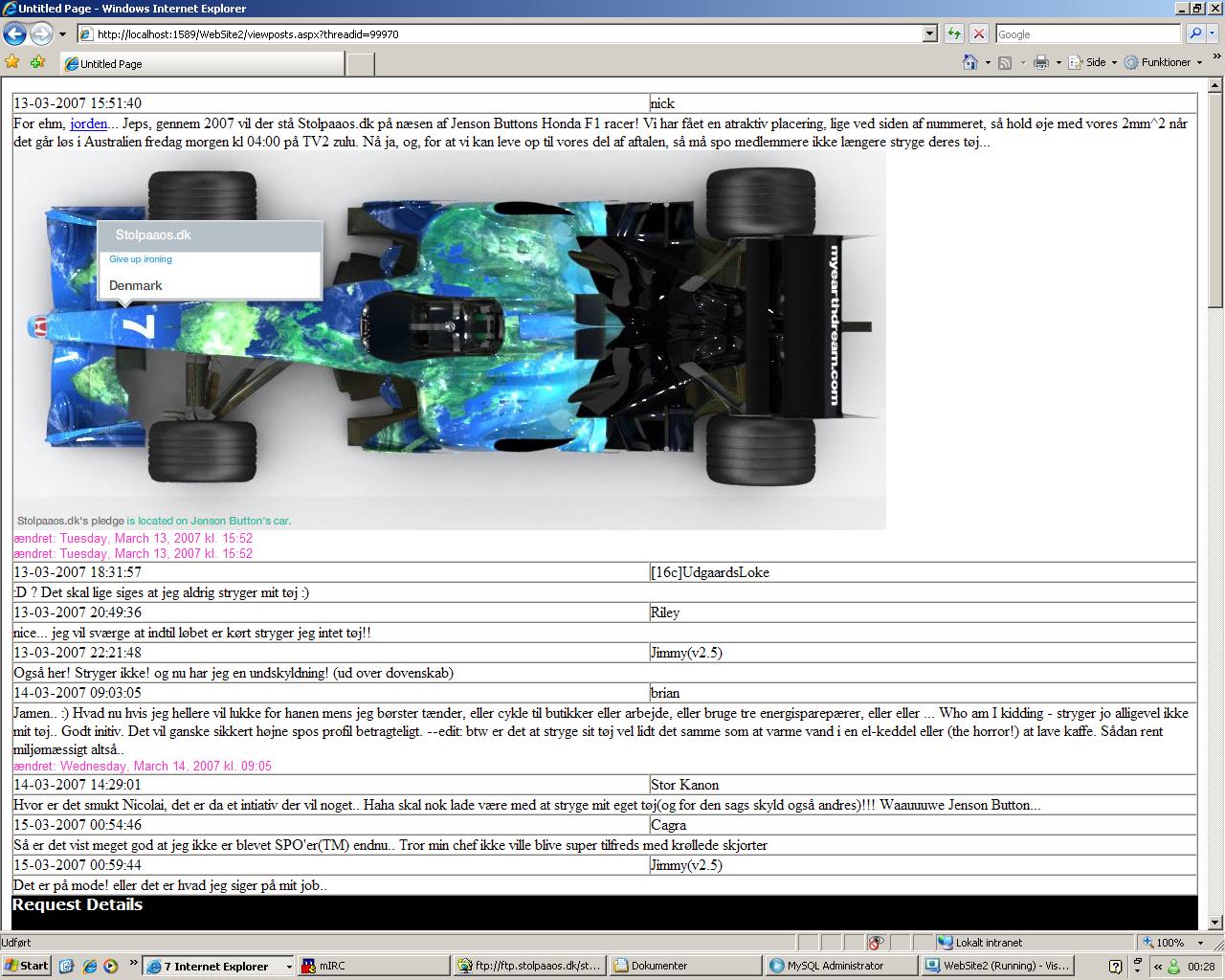Image resolution: width=1225 pixels, height=980 pixels.
Task: Click poster name 'Riley'
Action: tap(665, 612)
